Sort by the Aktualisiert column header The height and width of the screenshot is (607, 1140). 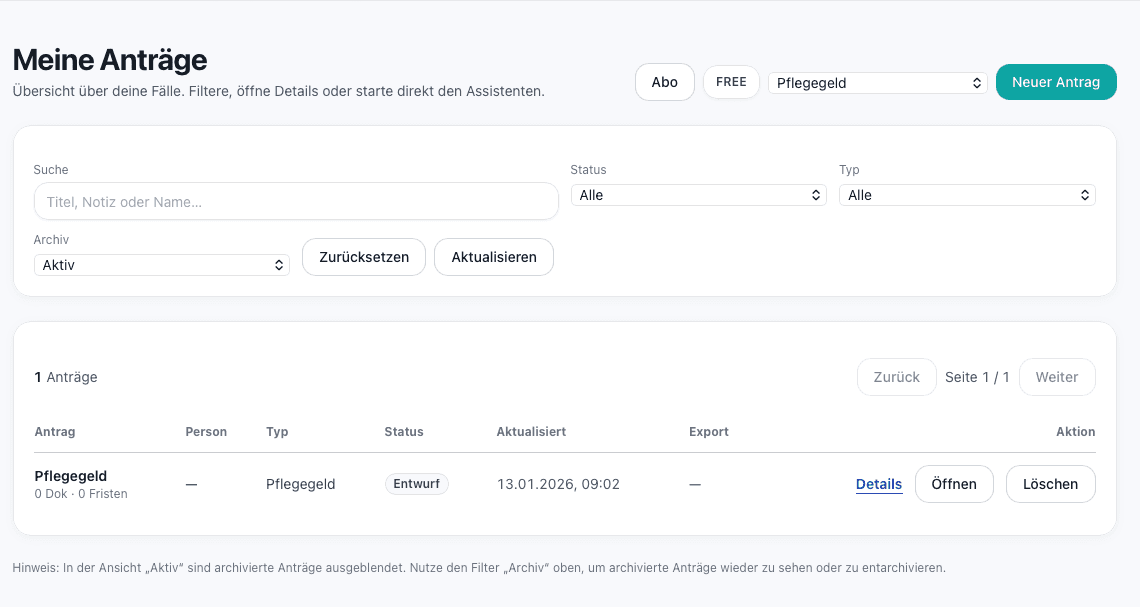pos(530,431)
